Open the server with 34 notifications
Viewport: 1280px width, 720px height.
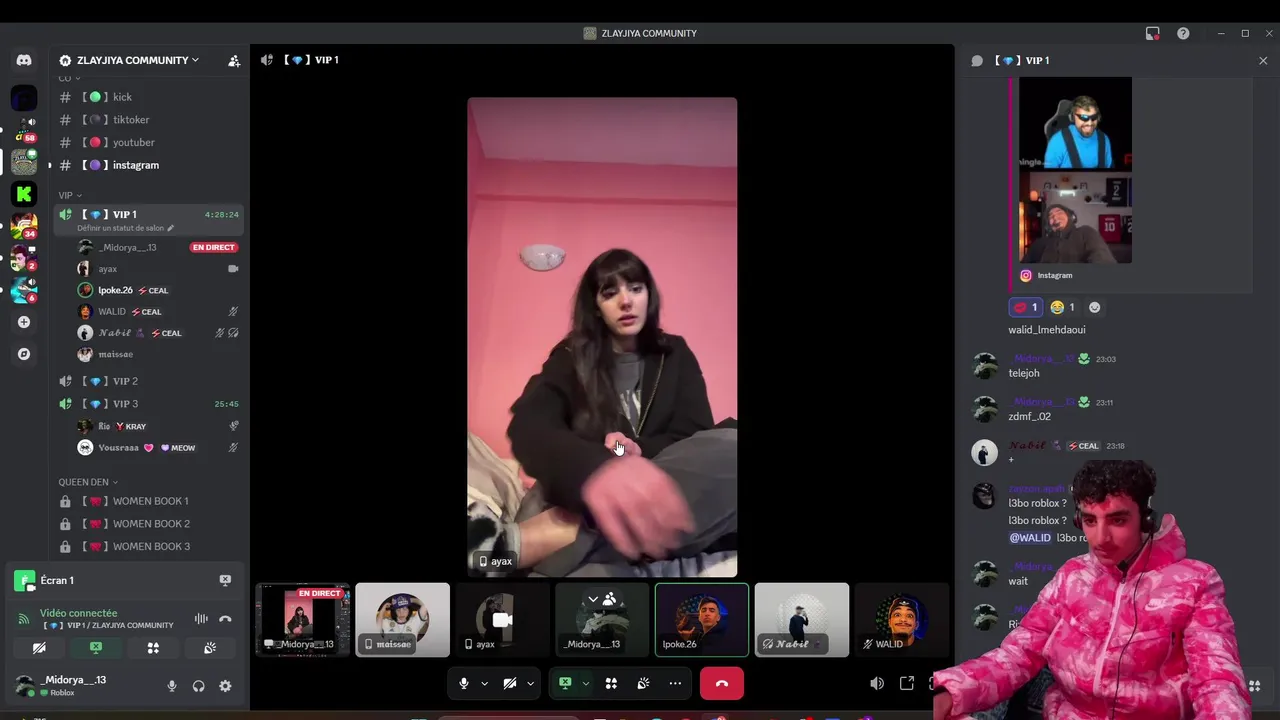point(24,226)
